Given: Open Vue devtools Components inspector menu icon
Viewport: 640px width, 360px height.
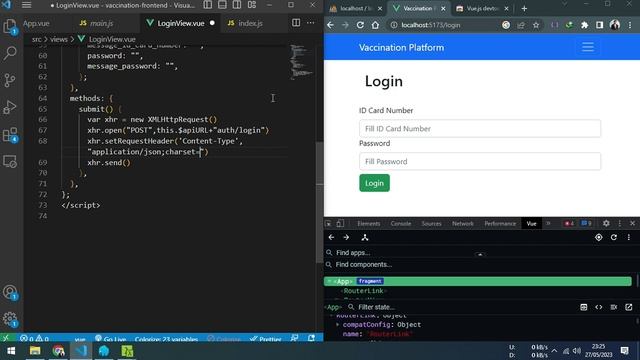Looking at the screenshot, I should tap(364, 237).
